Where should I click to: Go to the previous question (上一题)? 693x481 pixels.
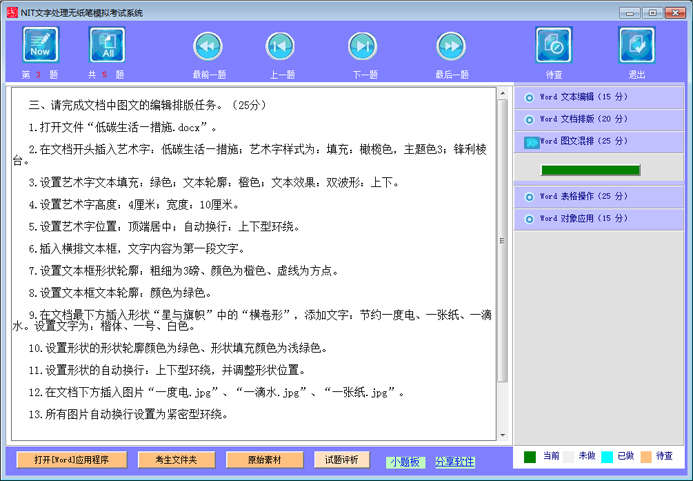[280, 46]
